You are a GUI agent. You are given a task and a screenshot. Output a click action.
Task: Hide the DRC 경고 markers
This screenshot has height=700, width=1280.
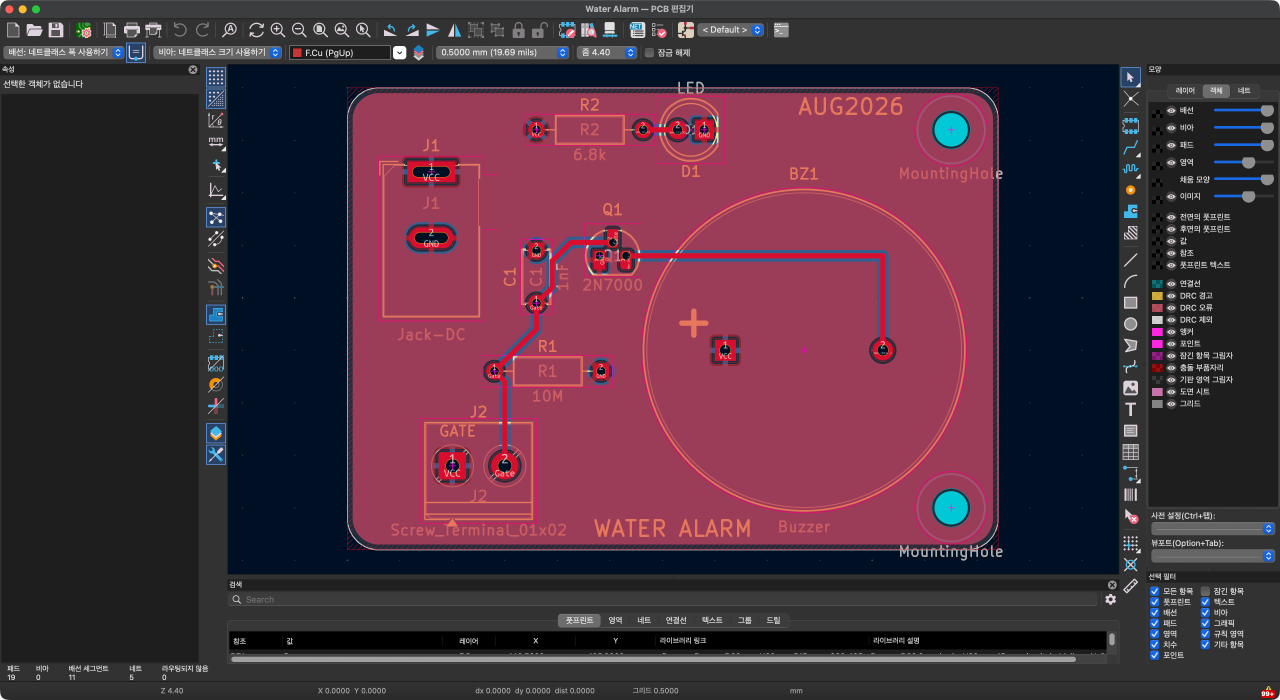coord(1171,296)
